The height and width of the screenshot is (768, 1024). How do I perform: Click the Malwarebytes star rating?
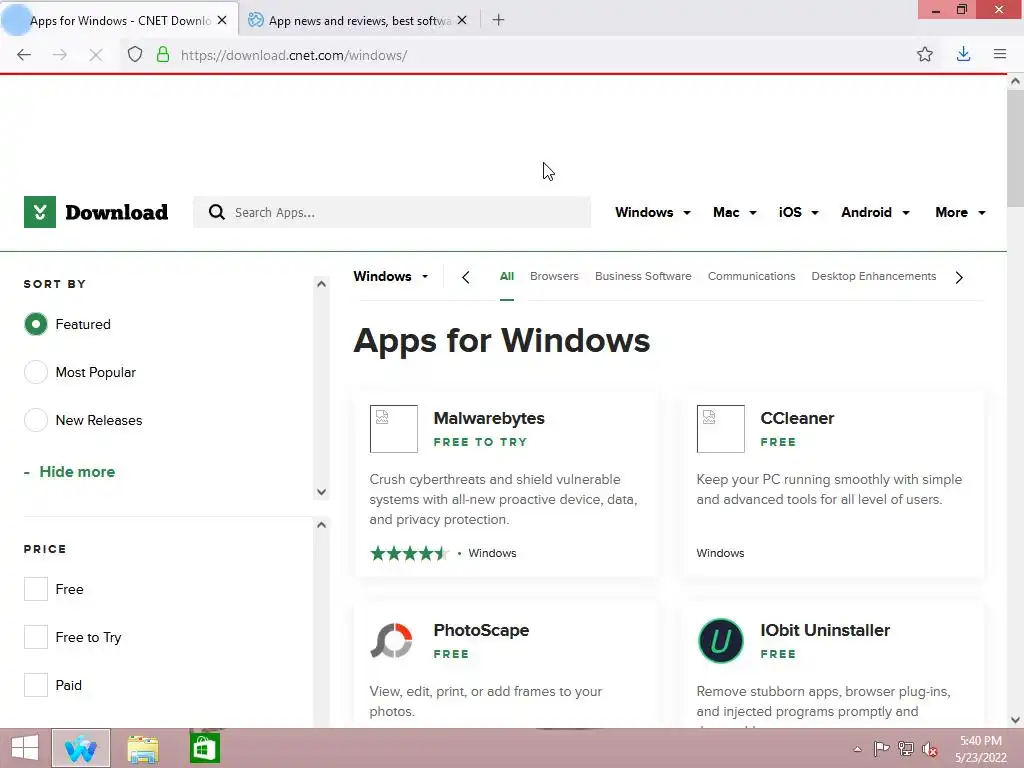[409, 554]
